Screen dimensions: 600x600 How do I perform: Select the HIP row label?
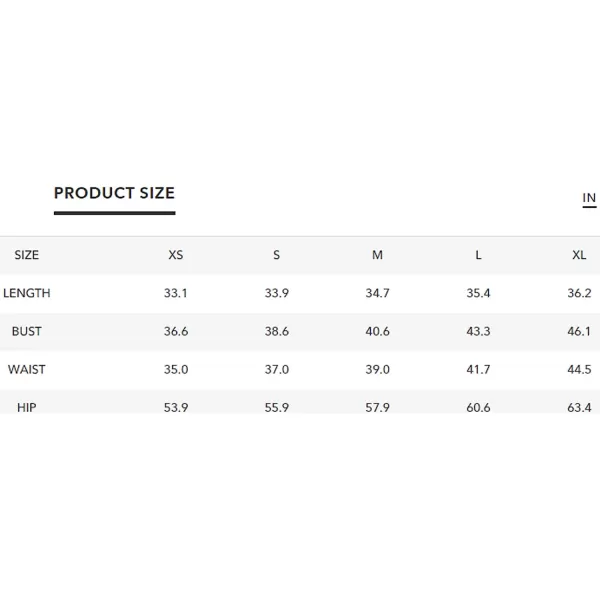26,408
